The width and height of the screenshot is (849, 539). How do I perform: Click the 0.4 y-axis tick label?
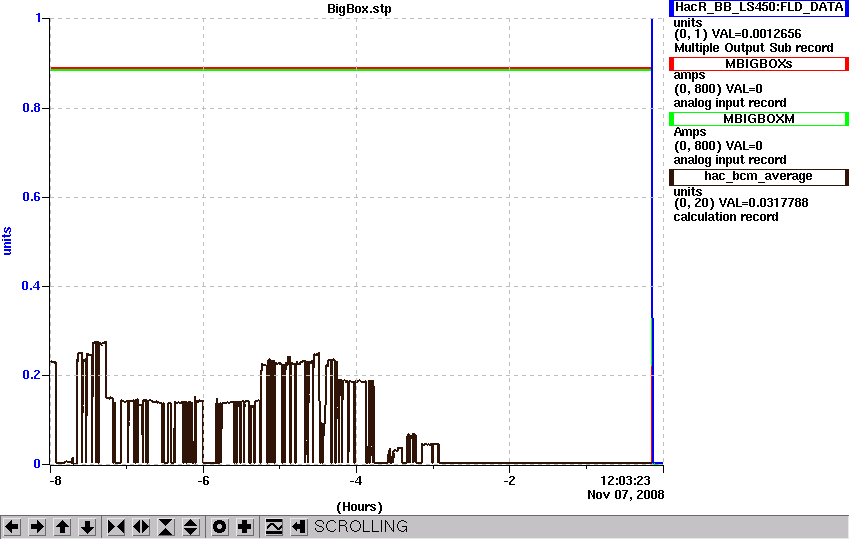click(31, 285)
